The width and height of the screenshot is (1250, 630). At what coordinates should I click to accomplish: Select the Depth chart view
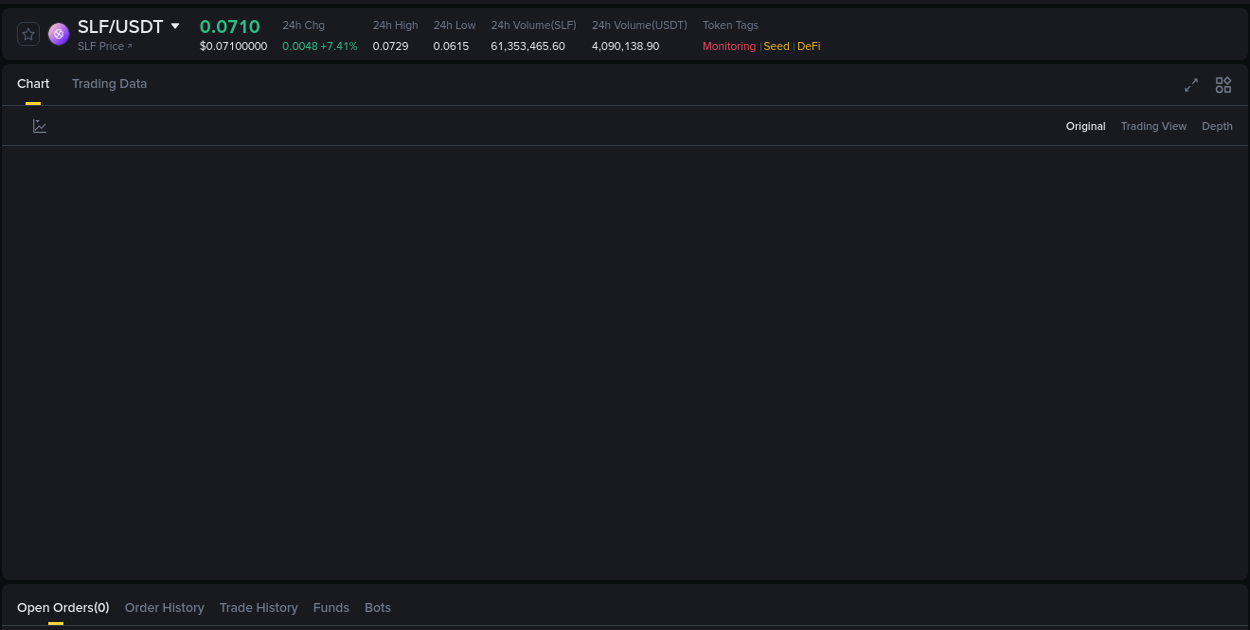click(1217, 126)
